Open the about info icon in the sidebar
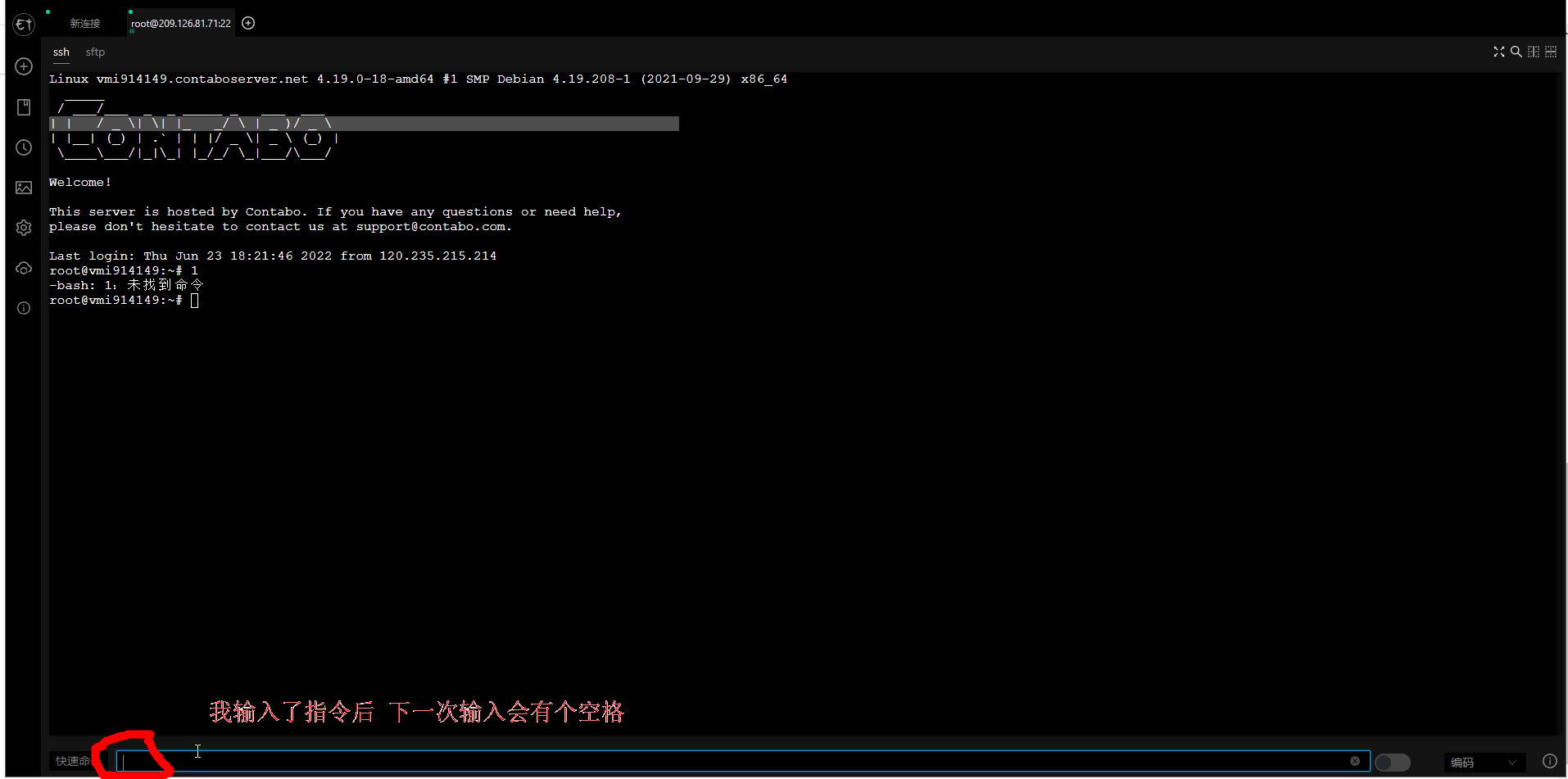The height and width of the screenshot is (779, 1568). coord(23,308)
